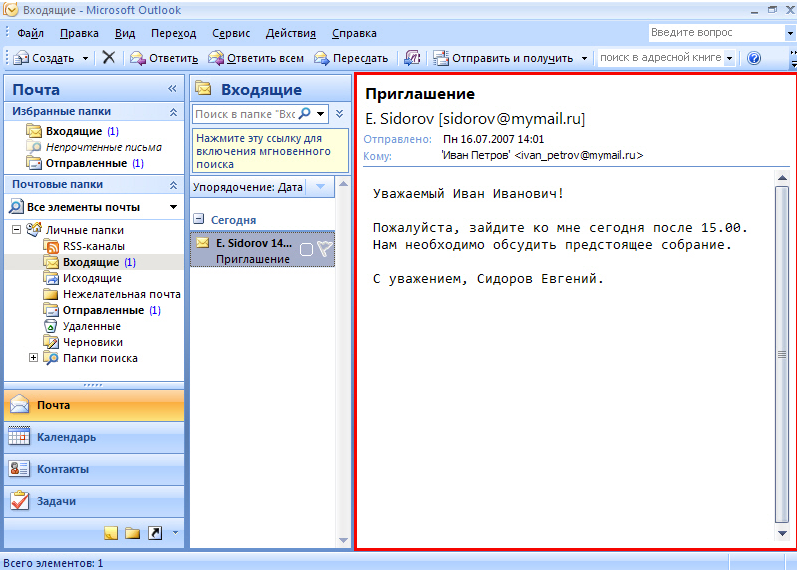Screen dimensions: 797x570
Task: Collapse the Личные папки tree node
Action: (16, 230)
